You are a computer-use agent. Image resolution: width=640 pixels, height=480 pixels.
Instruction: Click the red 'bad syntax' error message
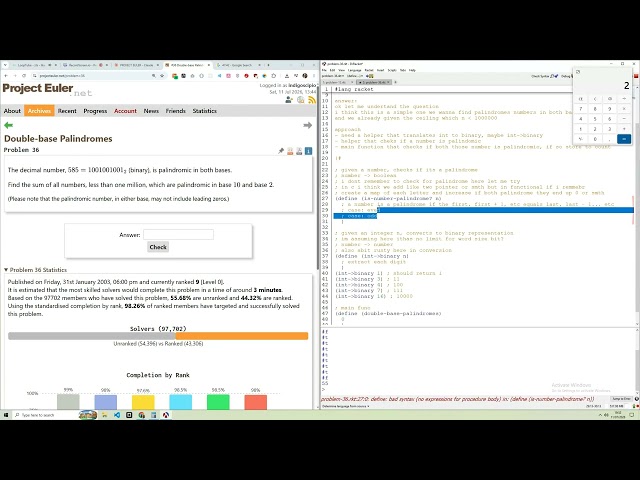point(458,399)
